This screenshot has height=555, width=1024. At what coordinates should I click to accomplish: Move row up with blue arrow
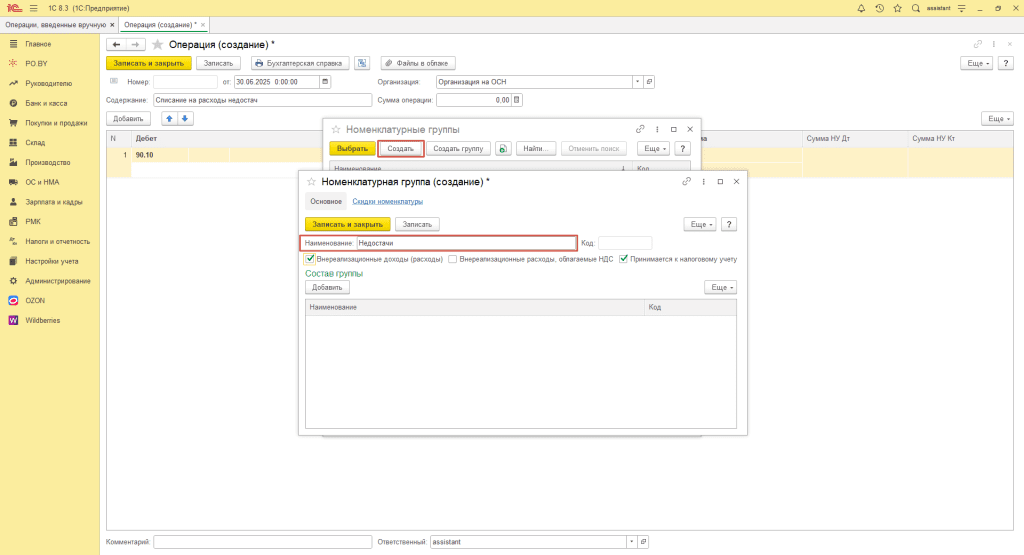pos(169,118)
